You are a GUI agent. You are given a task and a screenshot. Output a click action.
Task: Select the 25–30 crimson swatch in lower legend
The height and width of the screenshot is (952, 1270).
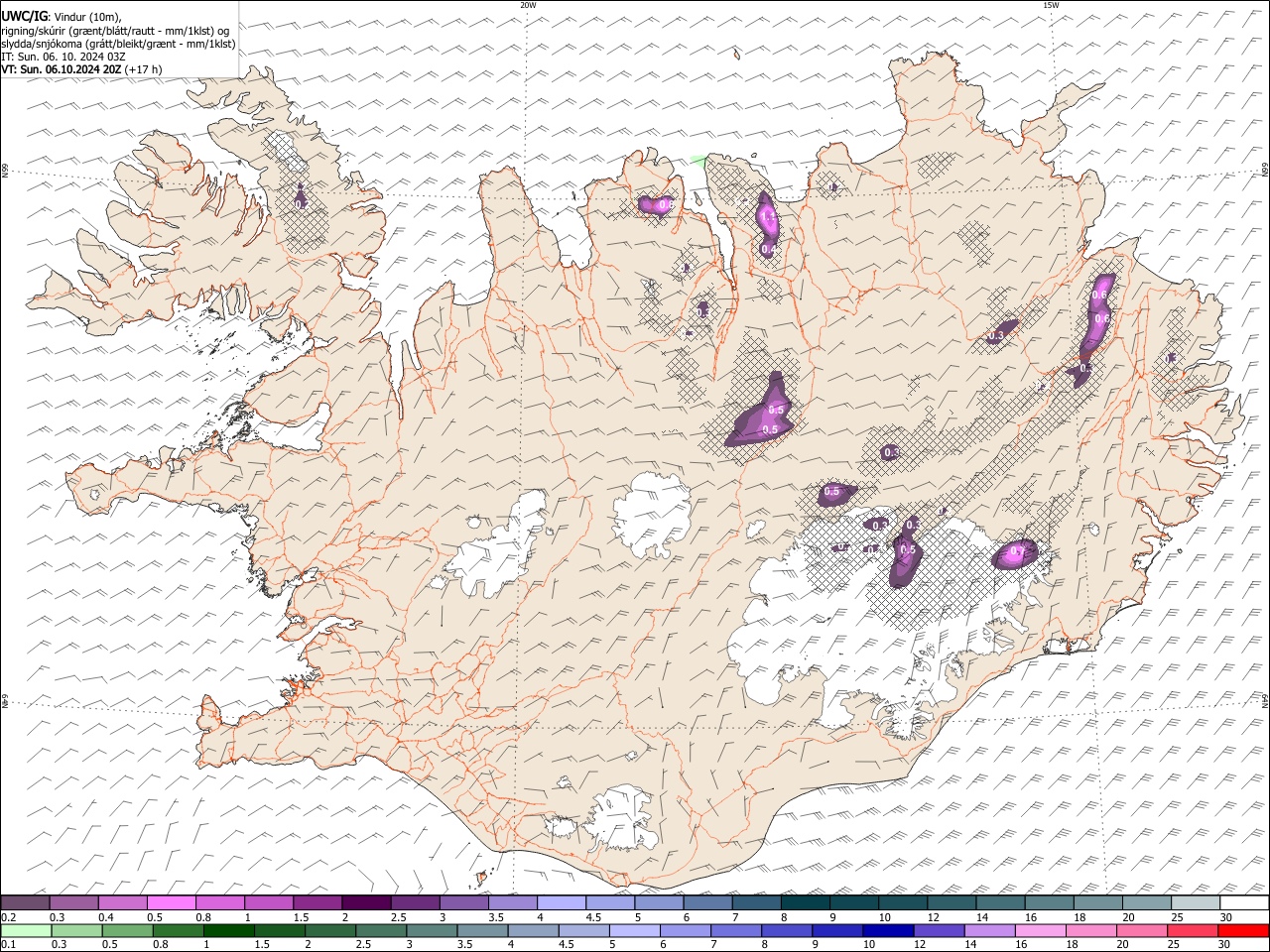tap(1193, 930)
